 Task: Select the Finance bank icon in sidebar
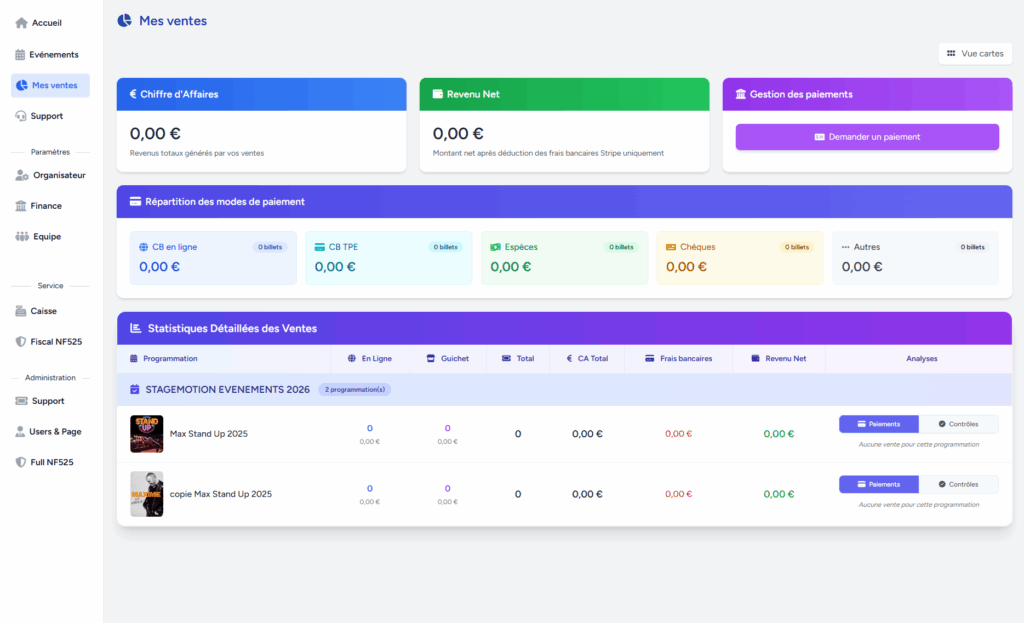[21, 206]
